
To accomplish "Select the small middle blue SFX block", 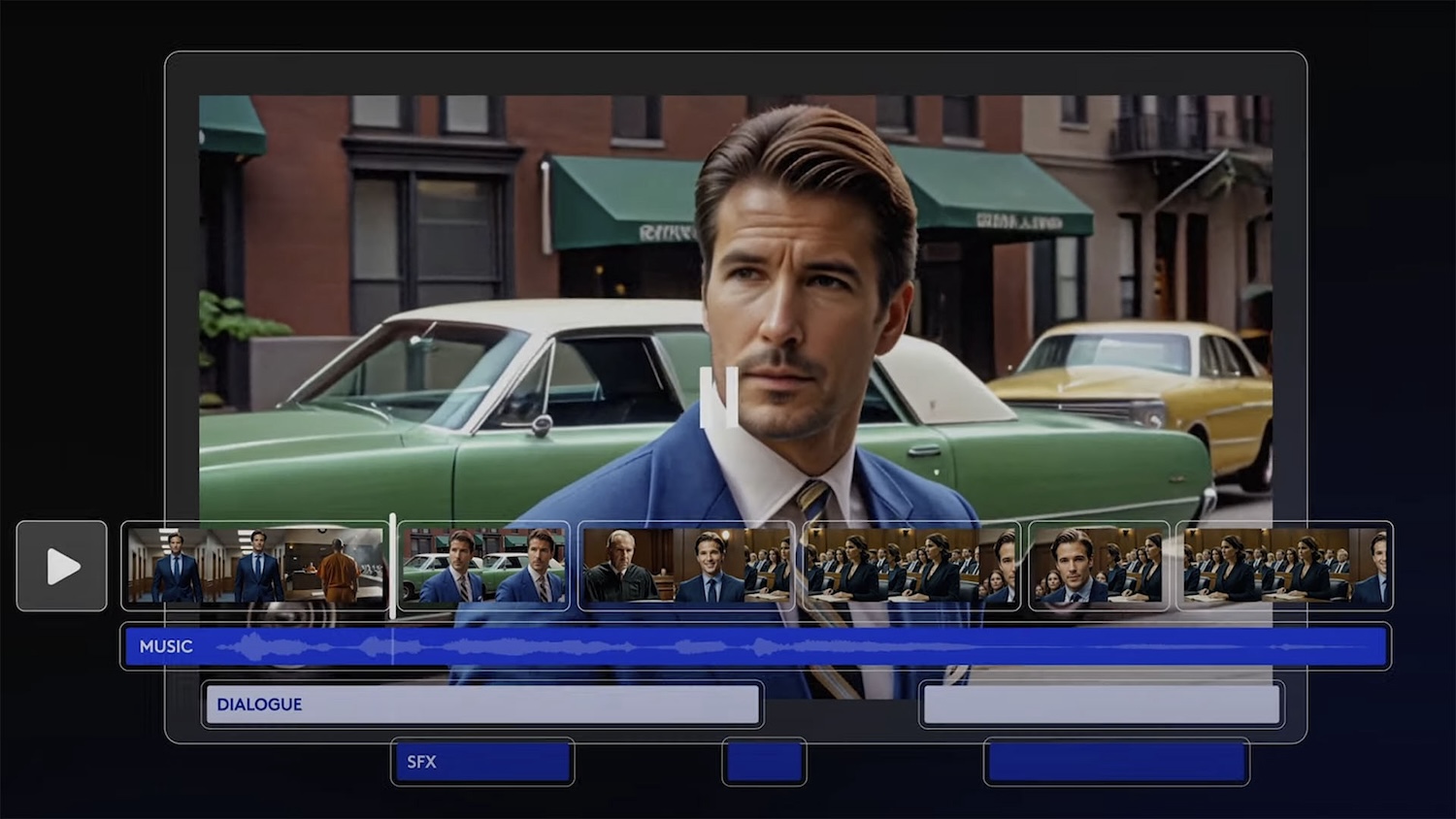I will pos(764,762).
